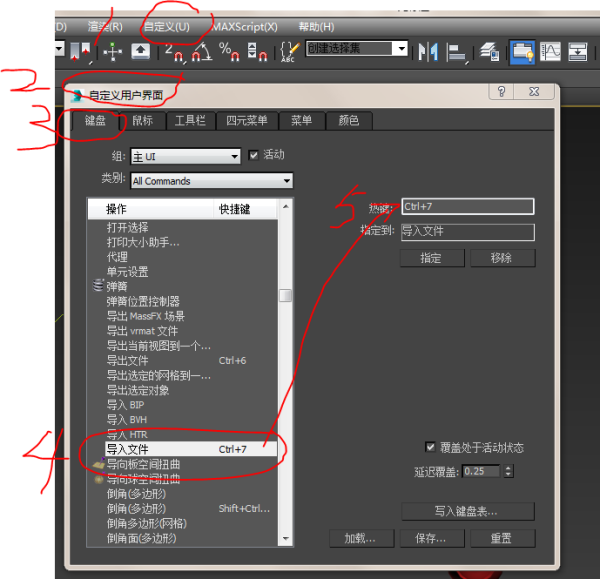Viewport: 600px width, 579px height.
Task: Select the 导出 vrmat 文件 row
Action: point(182,331)
